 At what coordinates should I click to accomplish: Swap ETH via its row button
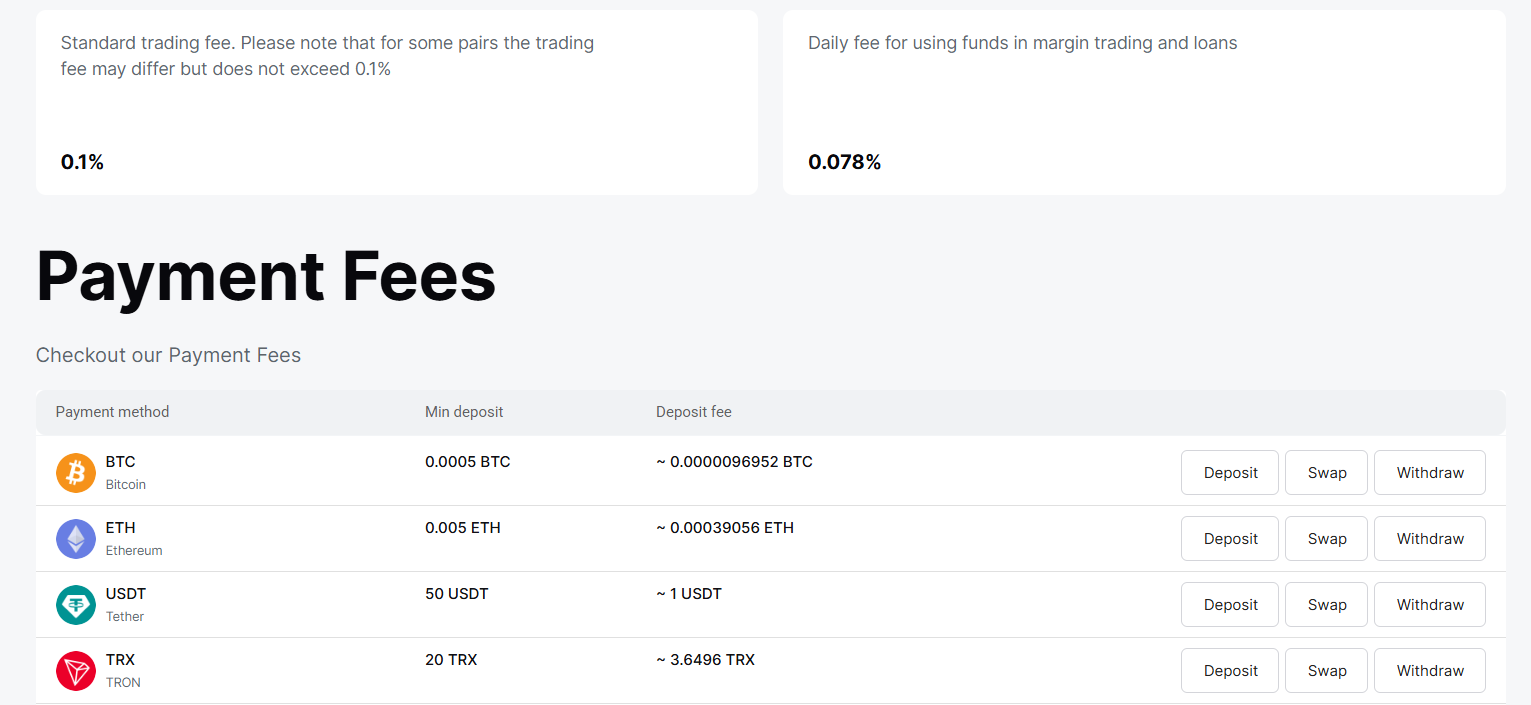(1326, 538)
